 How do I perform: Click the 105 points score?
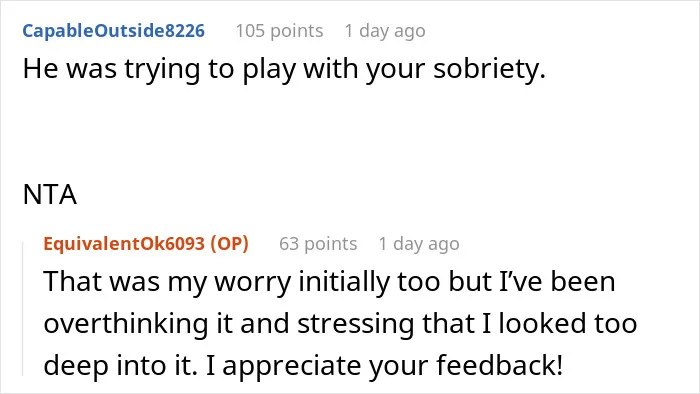[279, 31]
